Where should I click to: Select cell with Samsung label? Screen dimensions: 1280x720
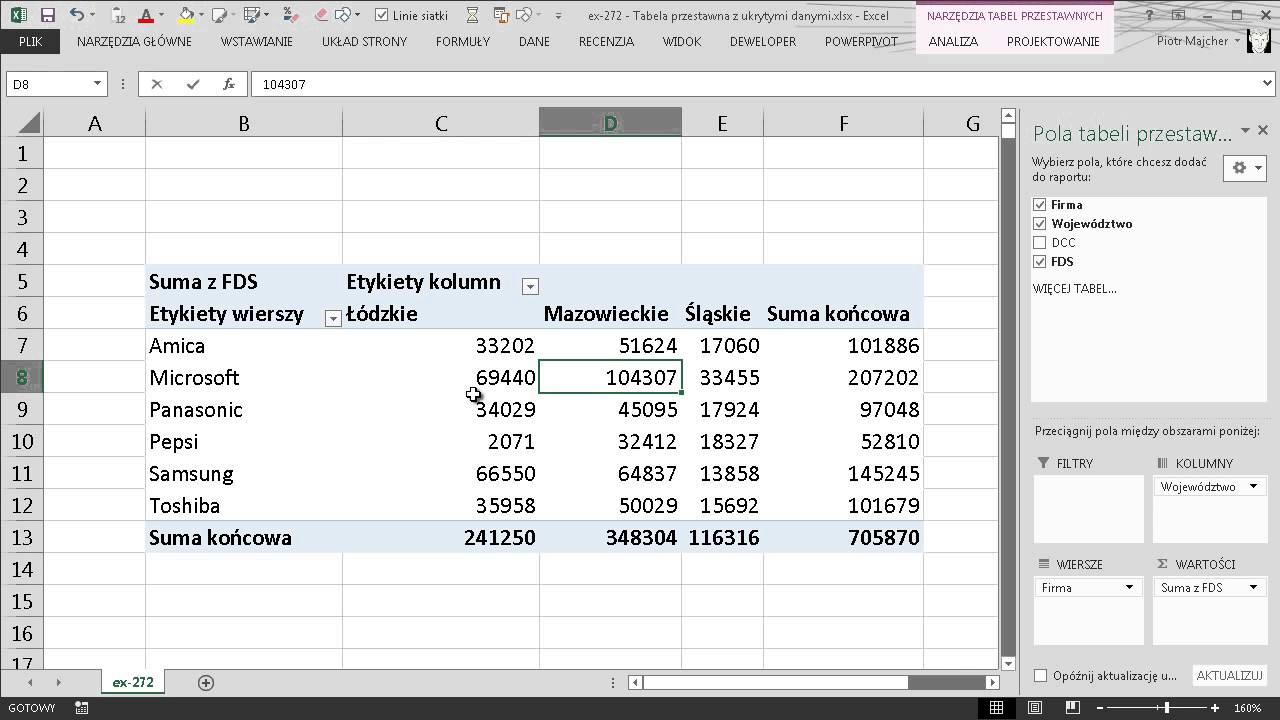[x=244, y=473]
